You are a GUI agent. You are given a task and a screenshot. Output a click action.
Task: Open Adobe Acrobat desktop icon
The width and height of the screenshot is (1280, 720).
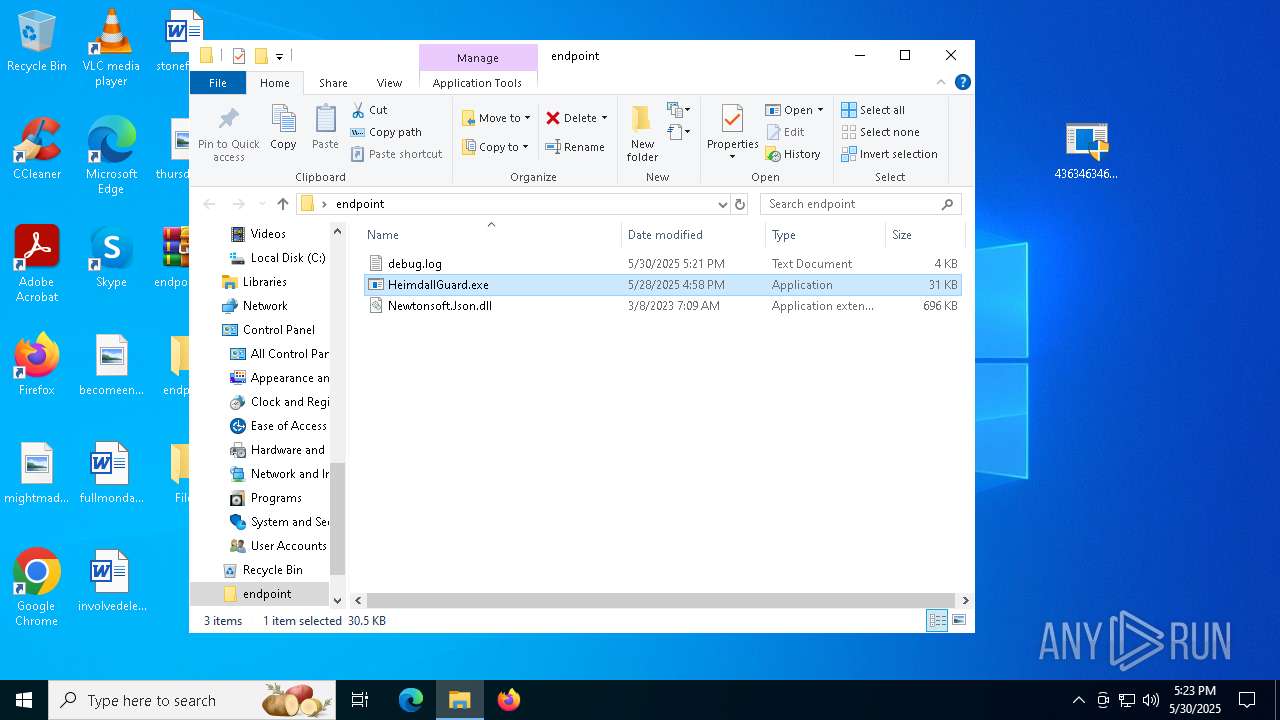click(x=37, y=264)
